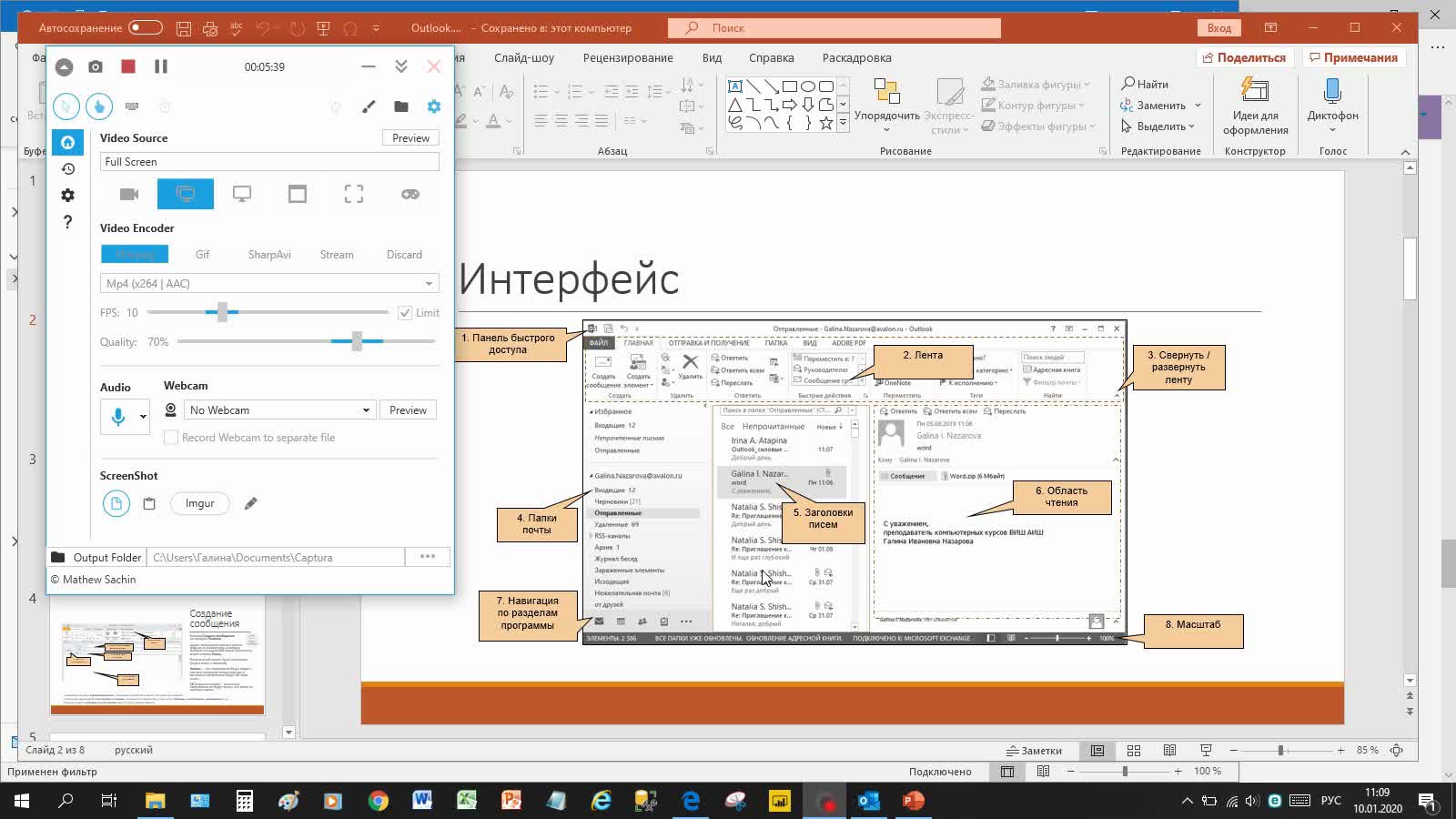This screenshot has width=1456, height=819.
Task: Open Captura recent history sidebar icon
Action: click(x=68, y=168)
